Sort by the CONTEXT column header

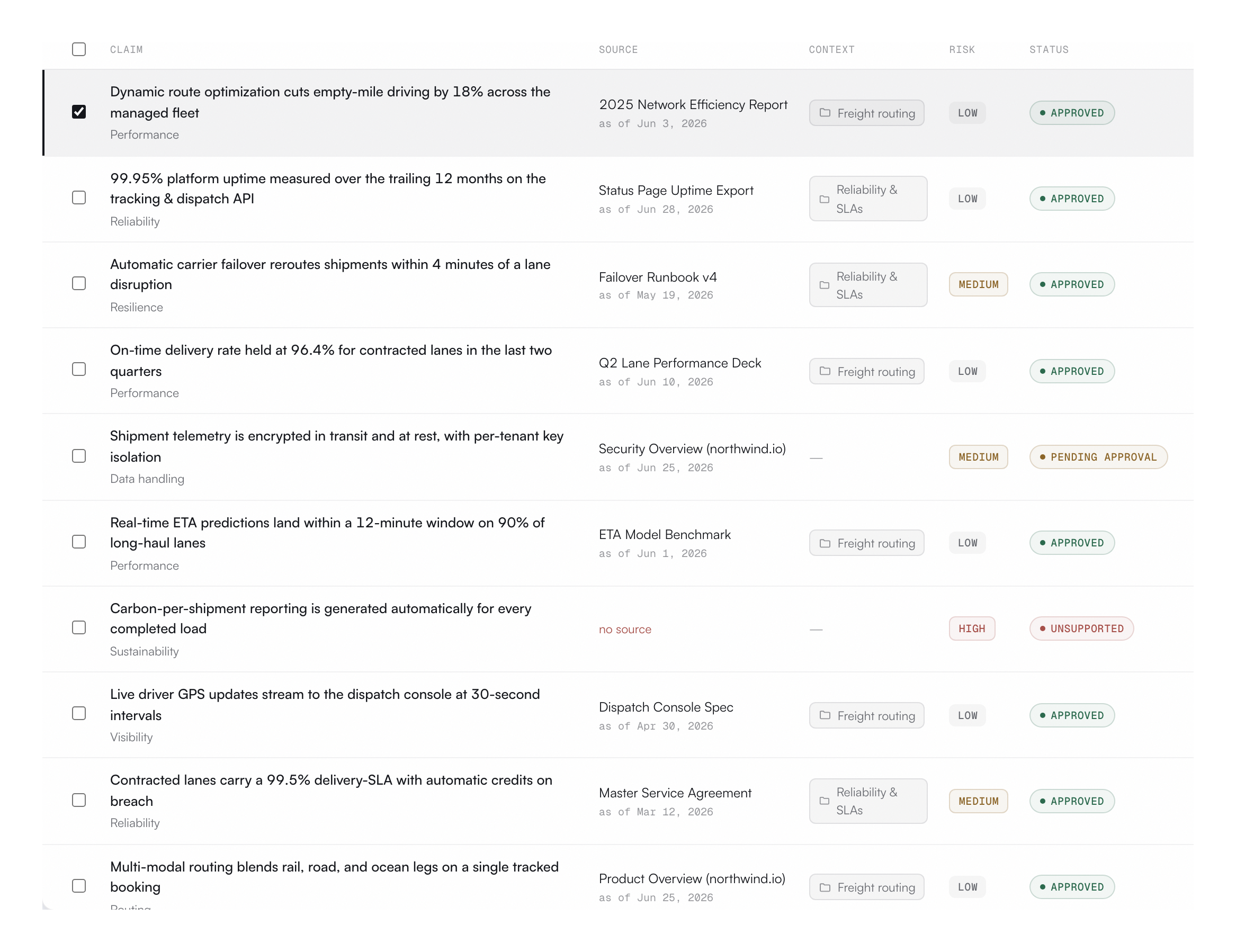[831, 50]
